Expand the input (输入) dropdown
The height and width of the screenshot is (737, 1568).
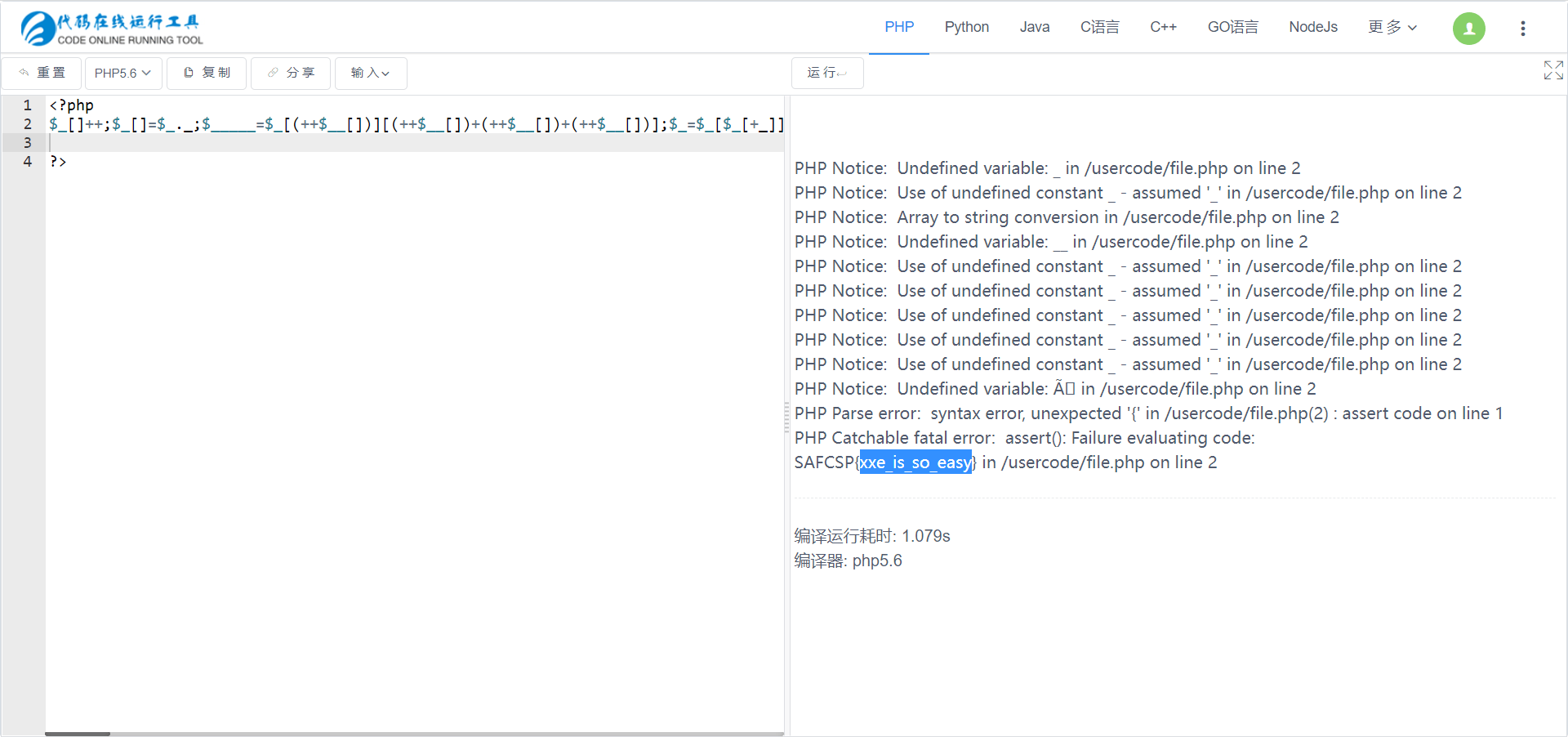(x=370, y=73)
